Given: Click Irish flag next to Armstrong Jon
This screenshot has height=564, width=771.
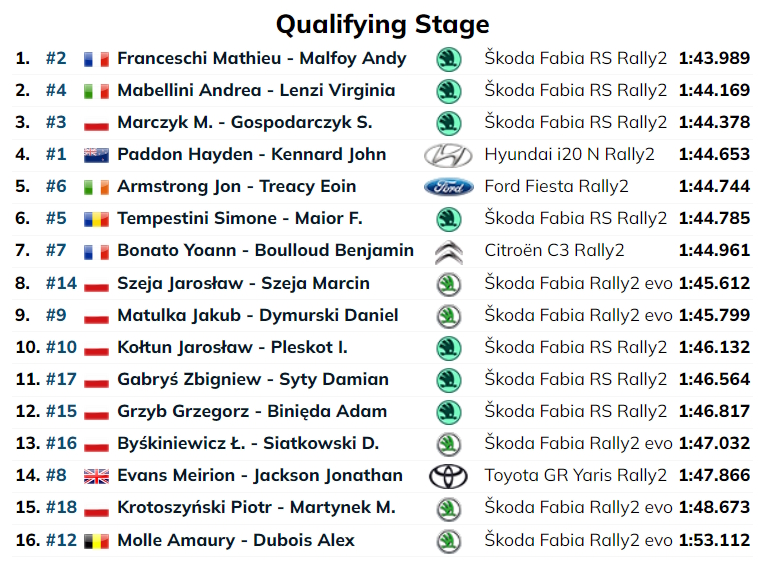Looking at the screenshot, I should (96, 187).
